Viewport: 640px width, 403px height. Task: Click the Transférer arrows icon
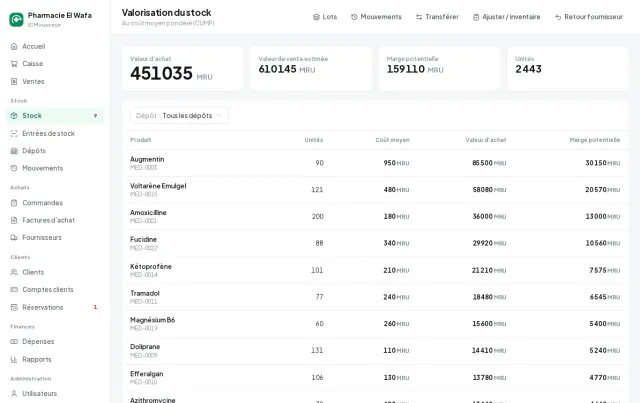[x=419, y=17]
